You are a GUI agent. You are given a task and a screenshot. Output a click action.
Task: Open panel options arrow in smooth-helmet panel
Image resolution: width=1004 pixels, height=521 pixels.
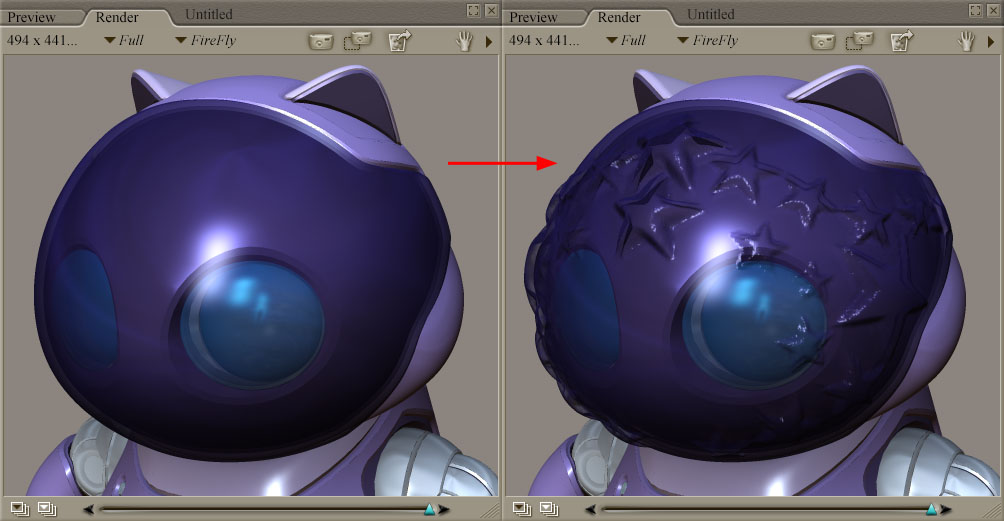[489, 42]
